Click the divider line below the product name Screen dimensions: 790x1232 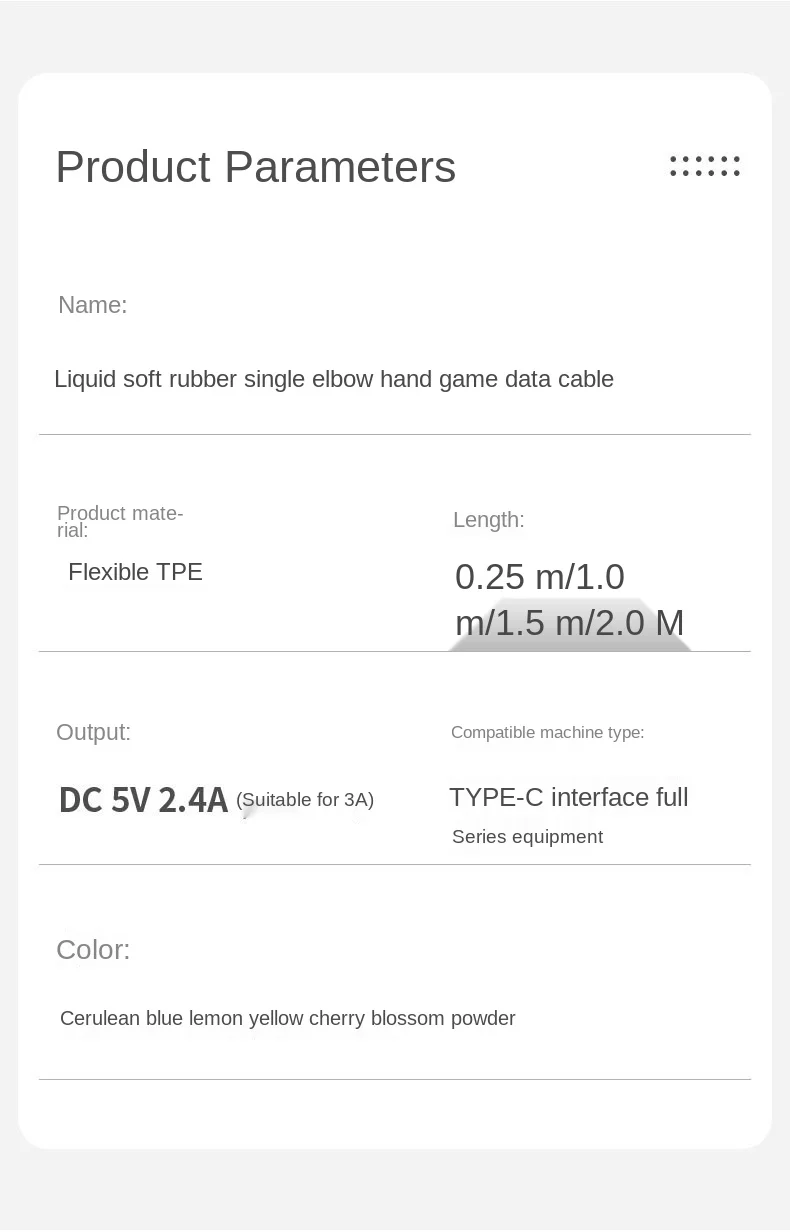pyautogui.click(x=395, y=434)
